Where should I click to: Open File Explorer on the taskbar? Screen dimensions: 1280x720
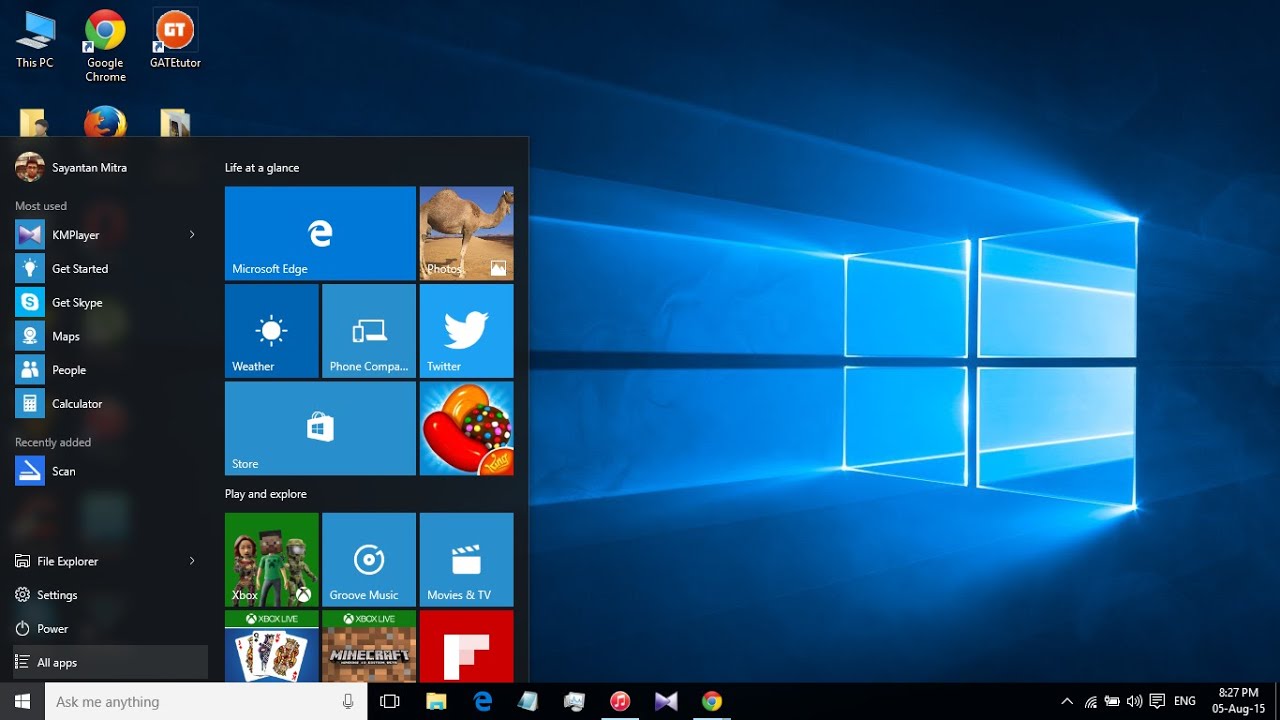click(436, 702)
